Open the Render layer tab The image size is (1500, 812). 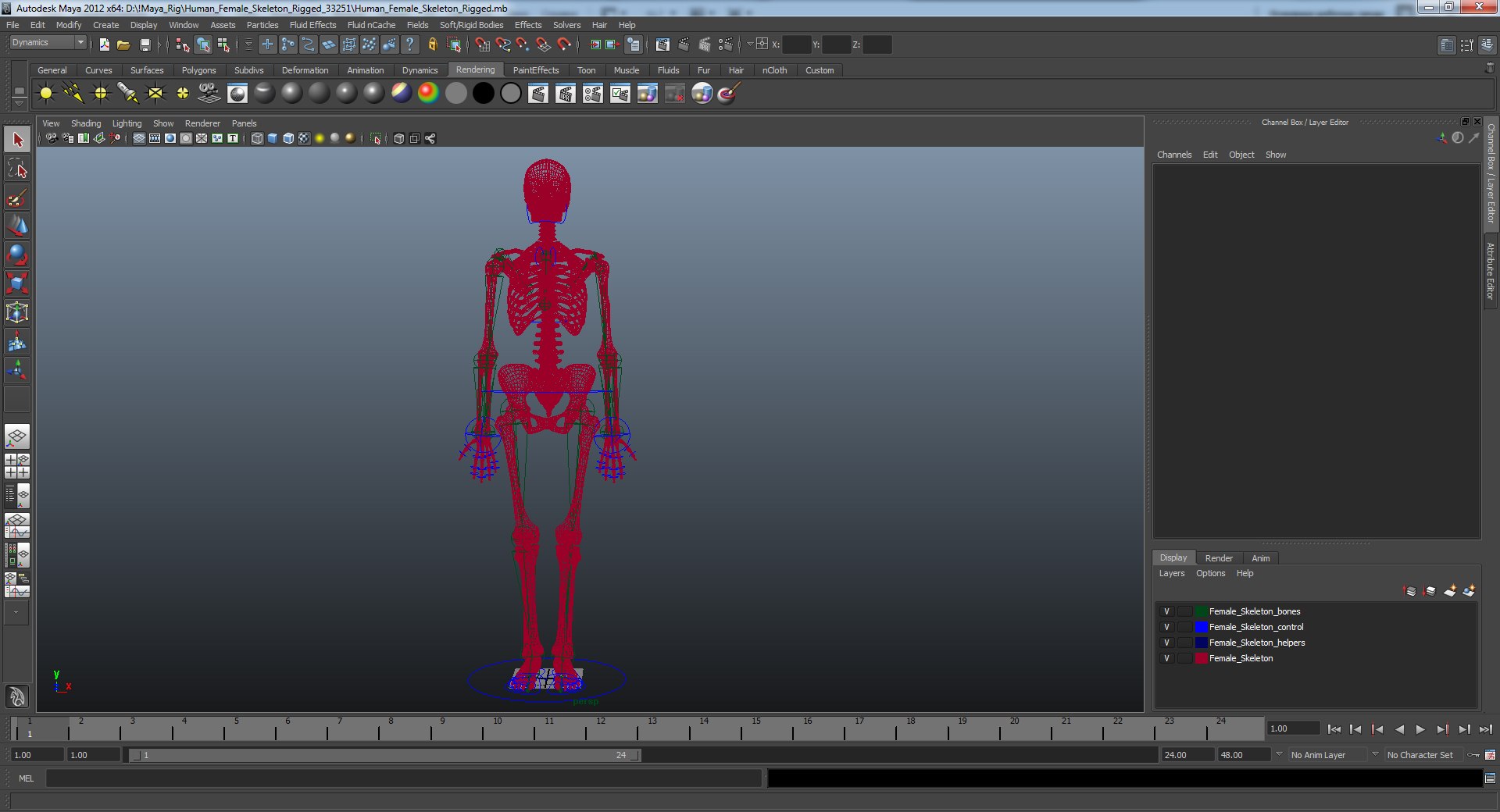1218,558
